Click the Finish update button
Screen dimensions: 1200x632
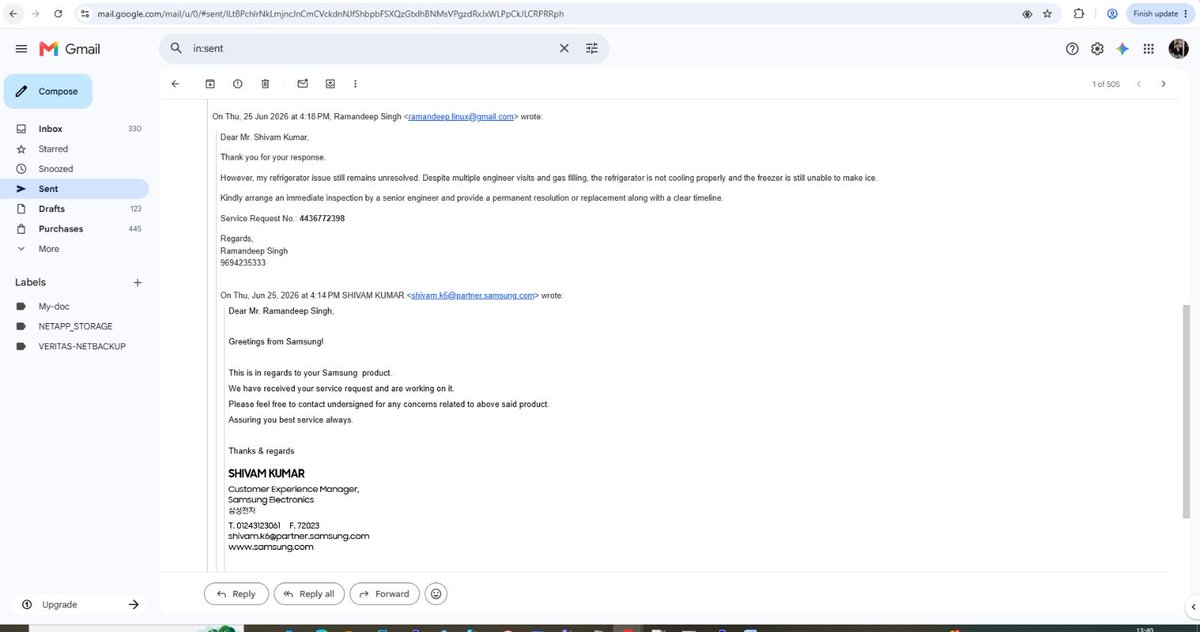[1158, 14]
